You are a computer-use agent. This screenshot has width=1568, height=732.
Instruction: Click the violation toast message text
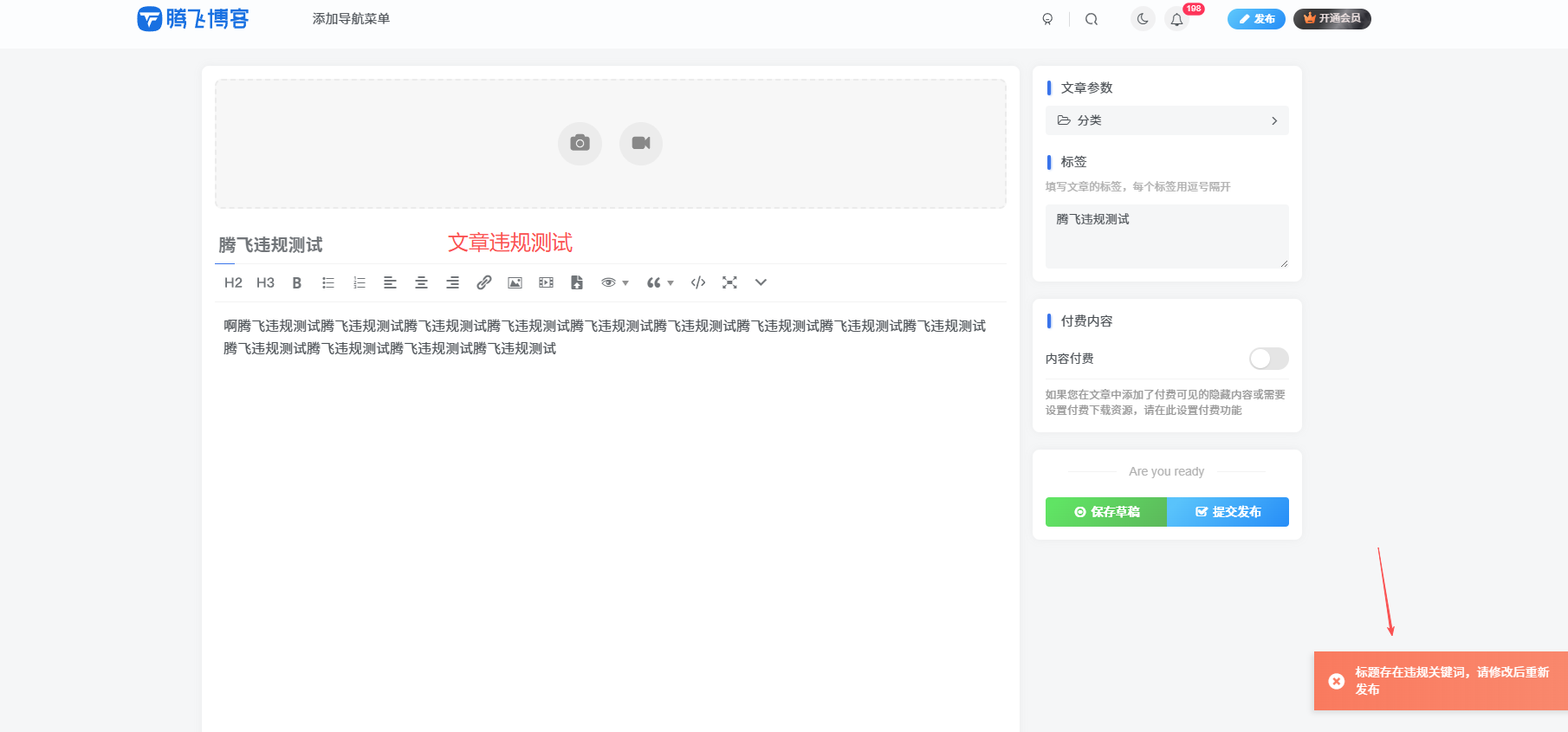(1452, 681)
